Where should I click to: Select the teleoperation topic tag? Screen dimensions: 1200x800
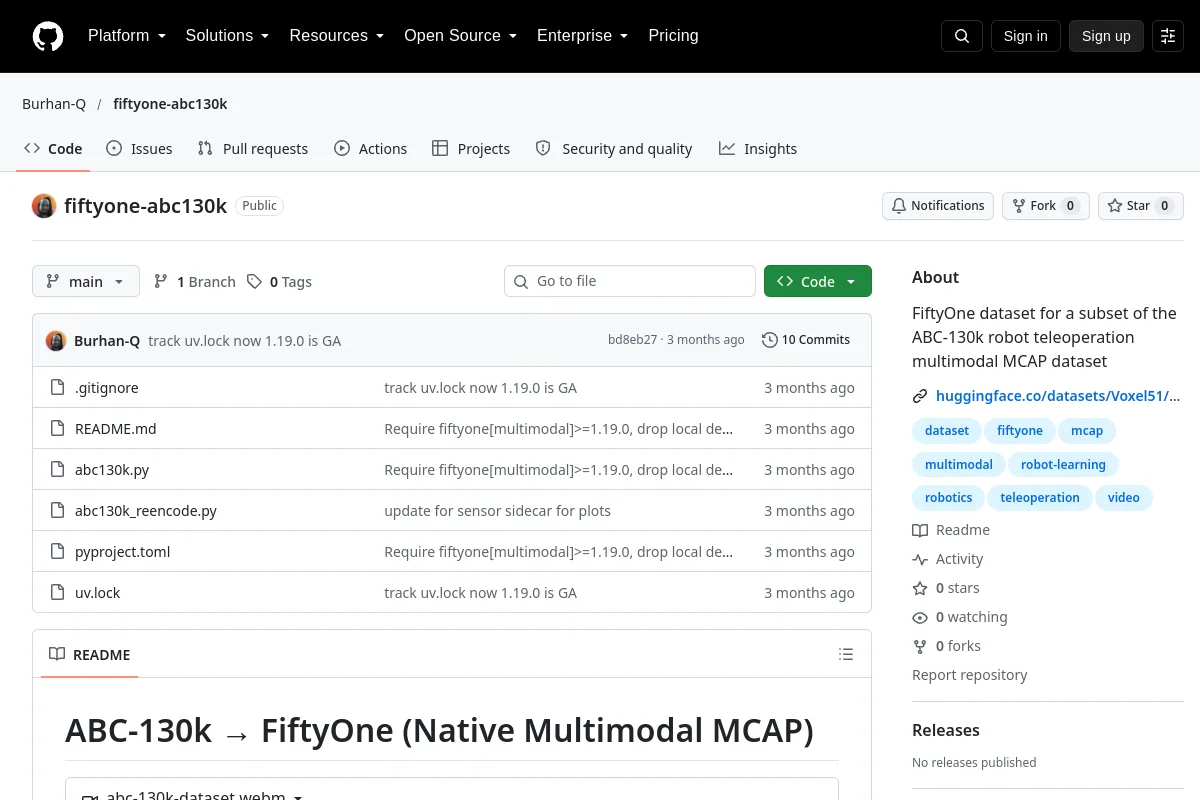(1040, 498)
